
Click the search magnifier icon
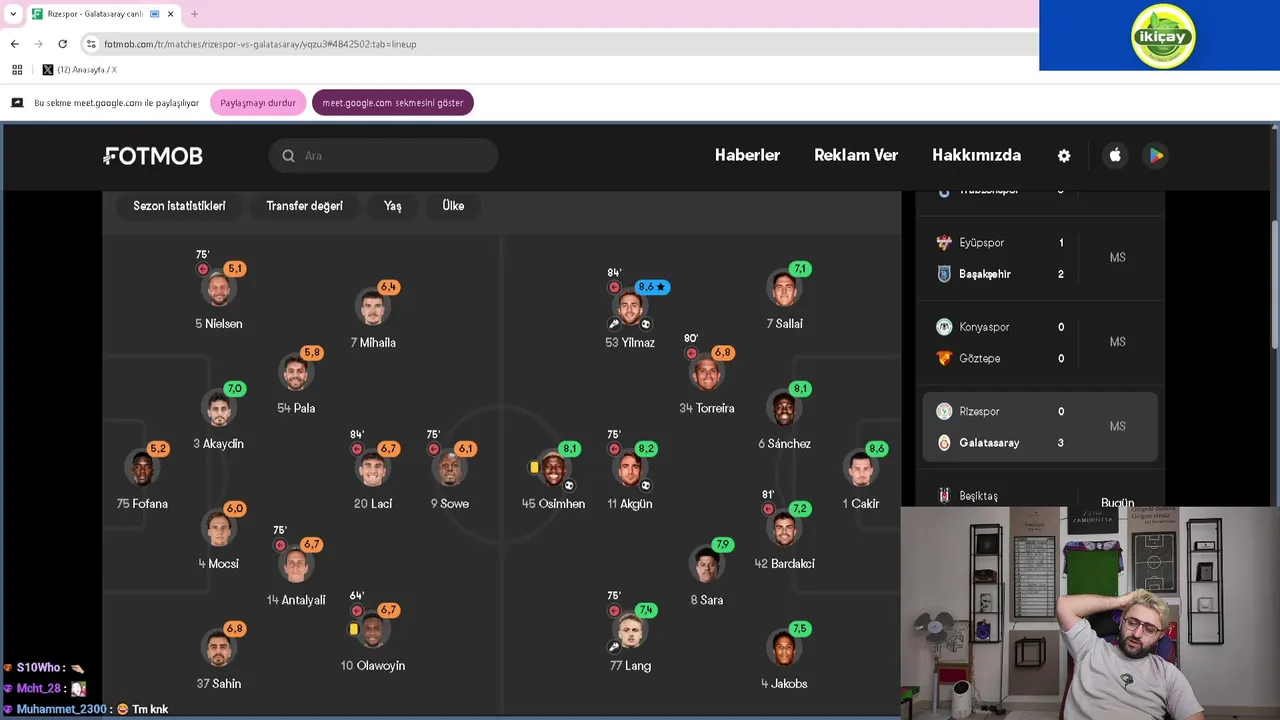pyautogui.click(x=288, y=156)
